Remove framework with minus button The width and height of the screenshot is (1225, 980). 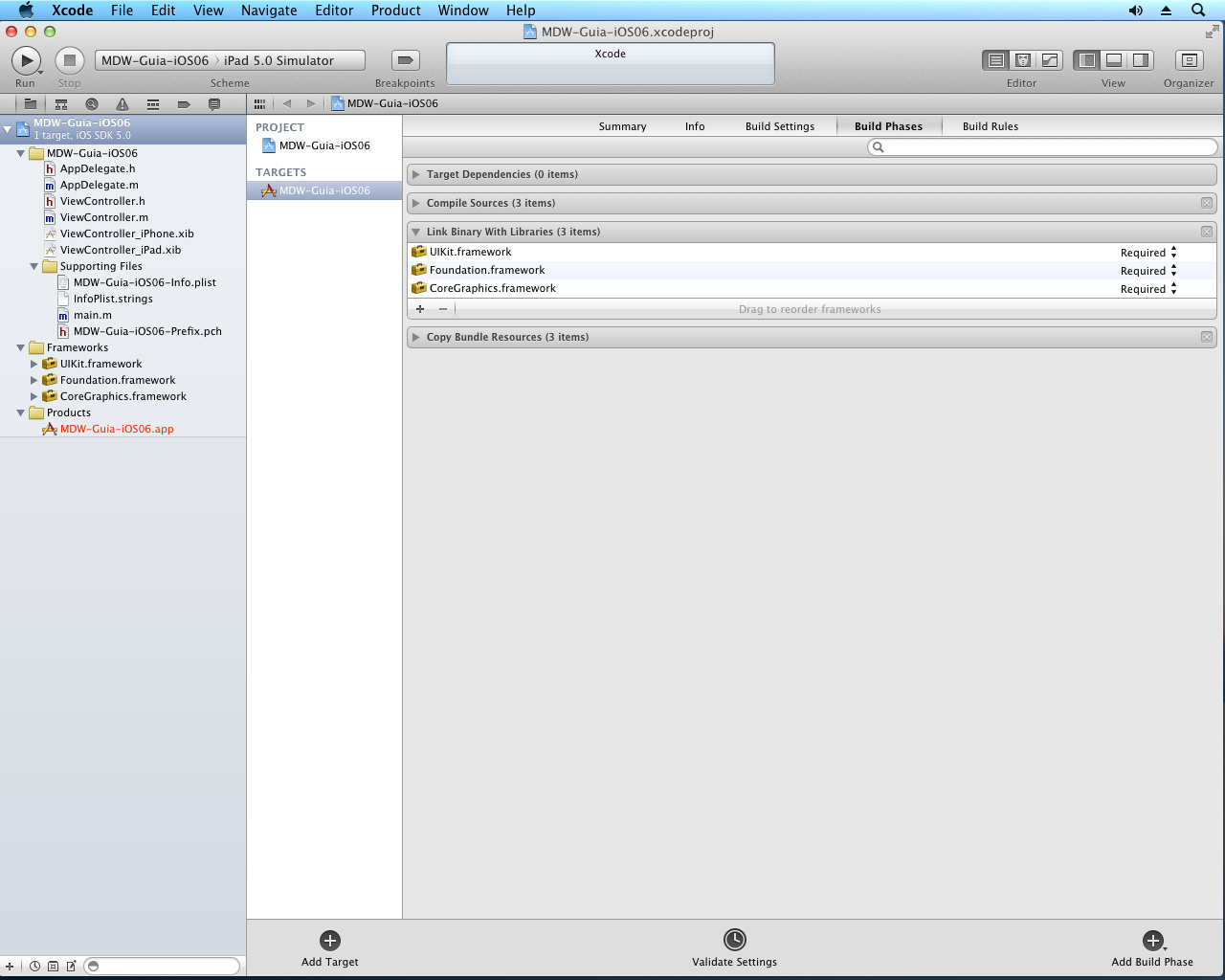click(x=442, y=309)
